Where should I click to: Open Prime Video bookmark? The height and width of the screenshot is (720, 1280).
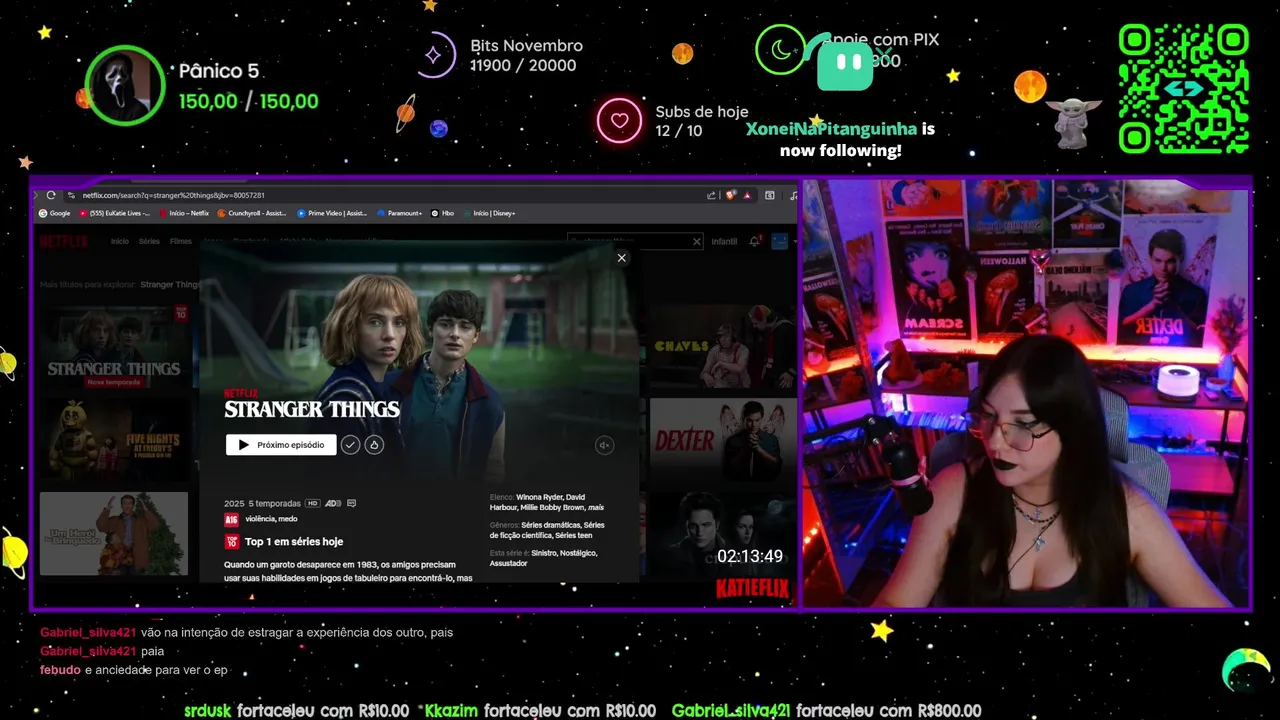[332, 213]
